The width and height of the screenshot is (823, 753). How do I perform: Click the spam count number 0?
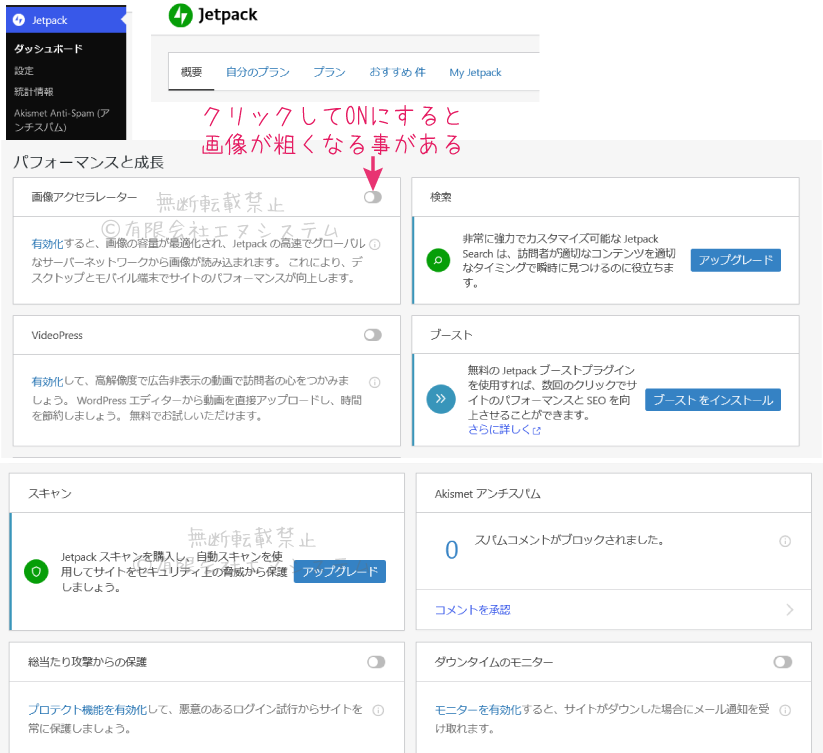[451, 550]
